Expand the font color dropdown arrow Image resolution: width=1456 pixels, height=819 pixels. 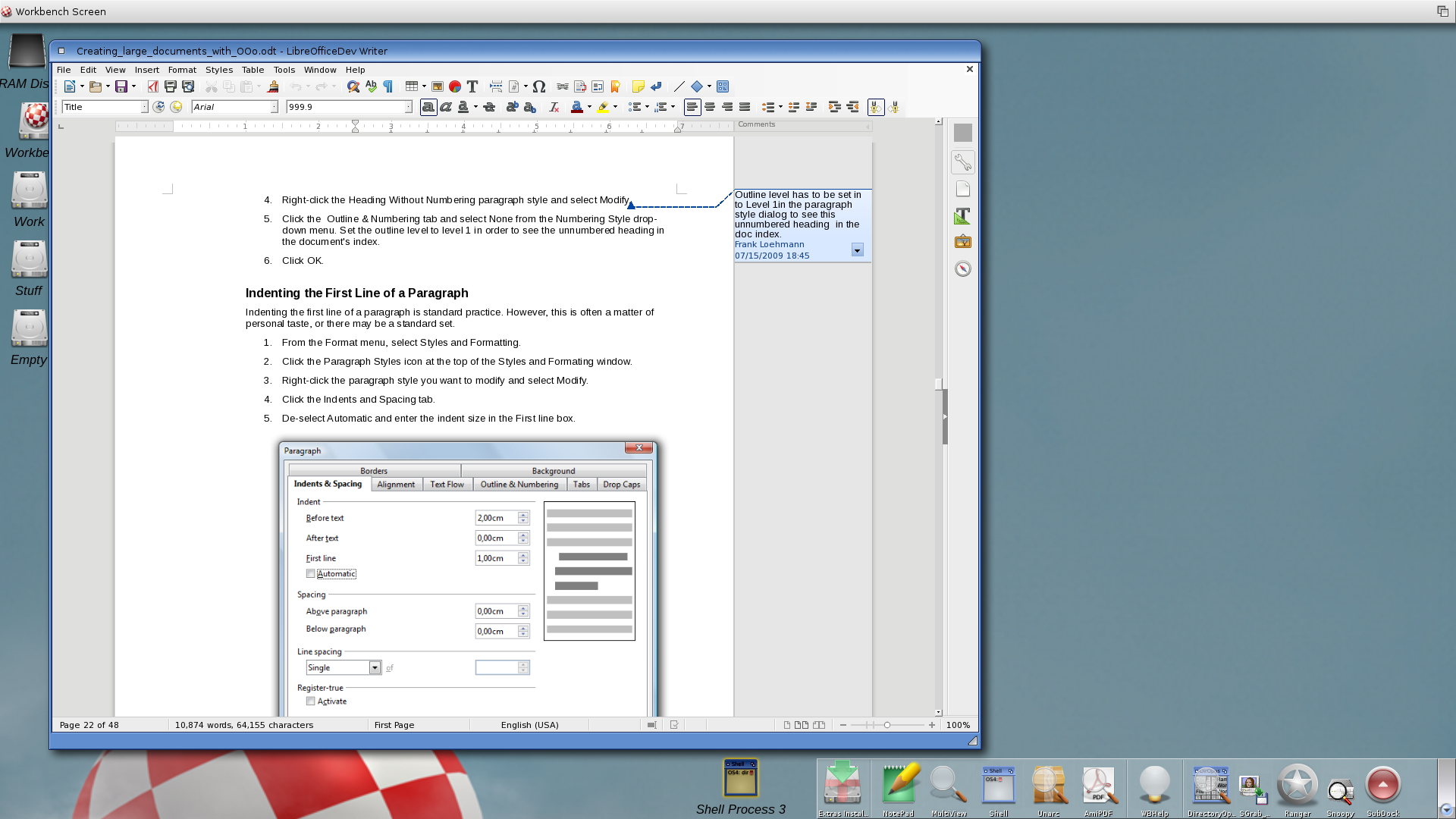point(589,107)
